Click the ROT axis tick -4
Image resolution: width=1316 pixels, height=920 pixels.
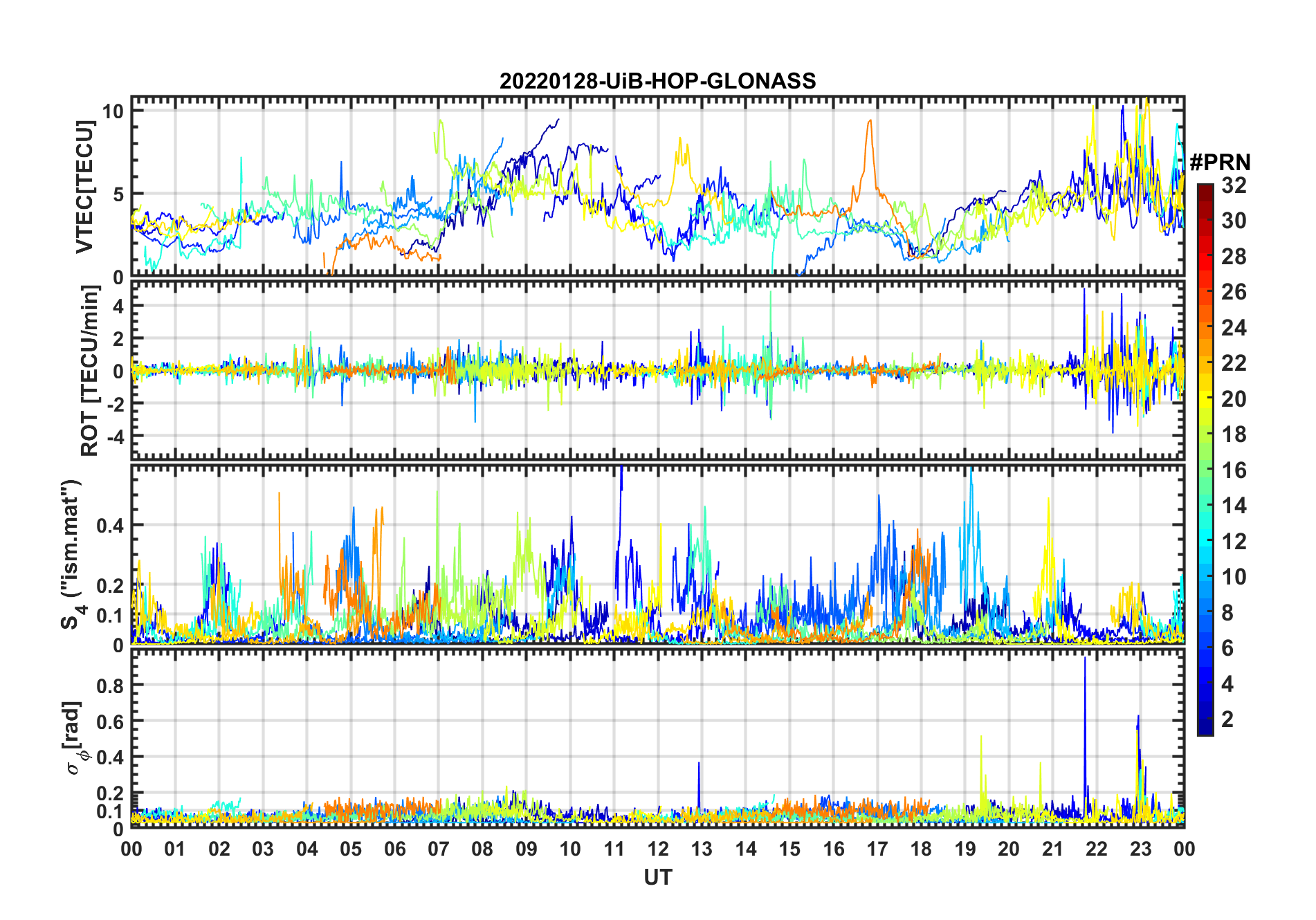114,436
